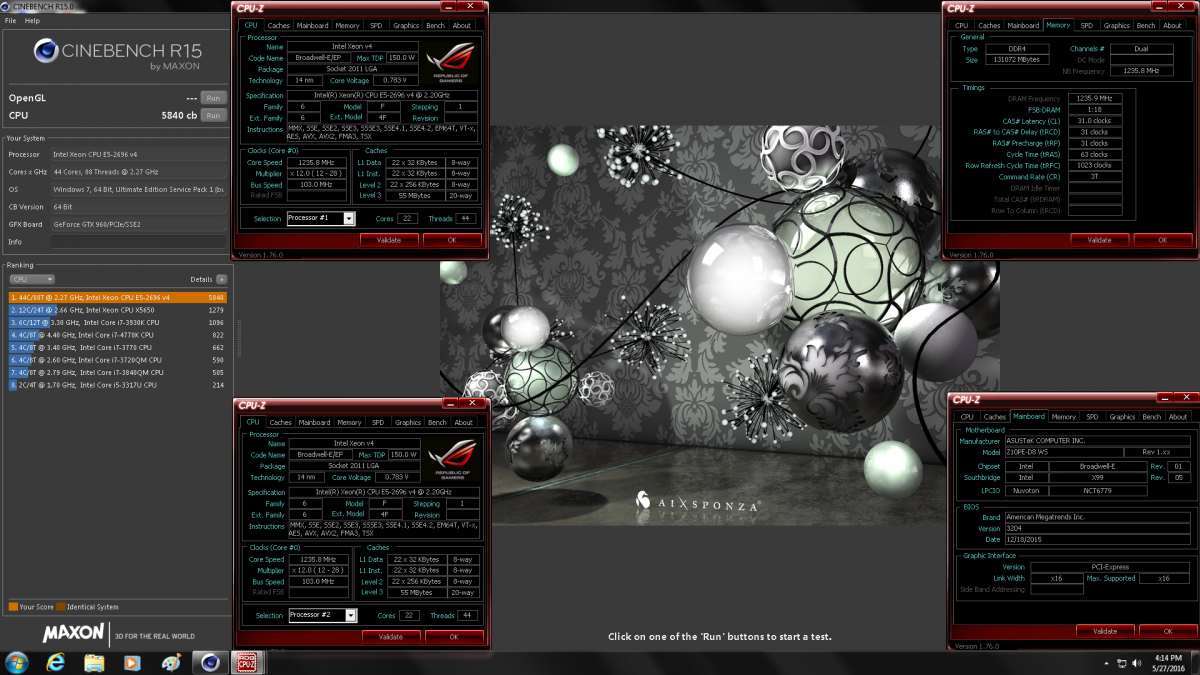Open the Help menu in Cinebench
1200x675 pixels.
click(x=33, y=20)
